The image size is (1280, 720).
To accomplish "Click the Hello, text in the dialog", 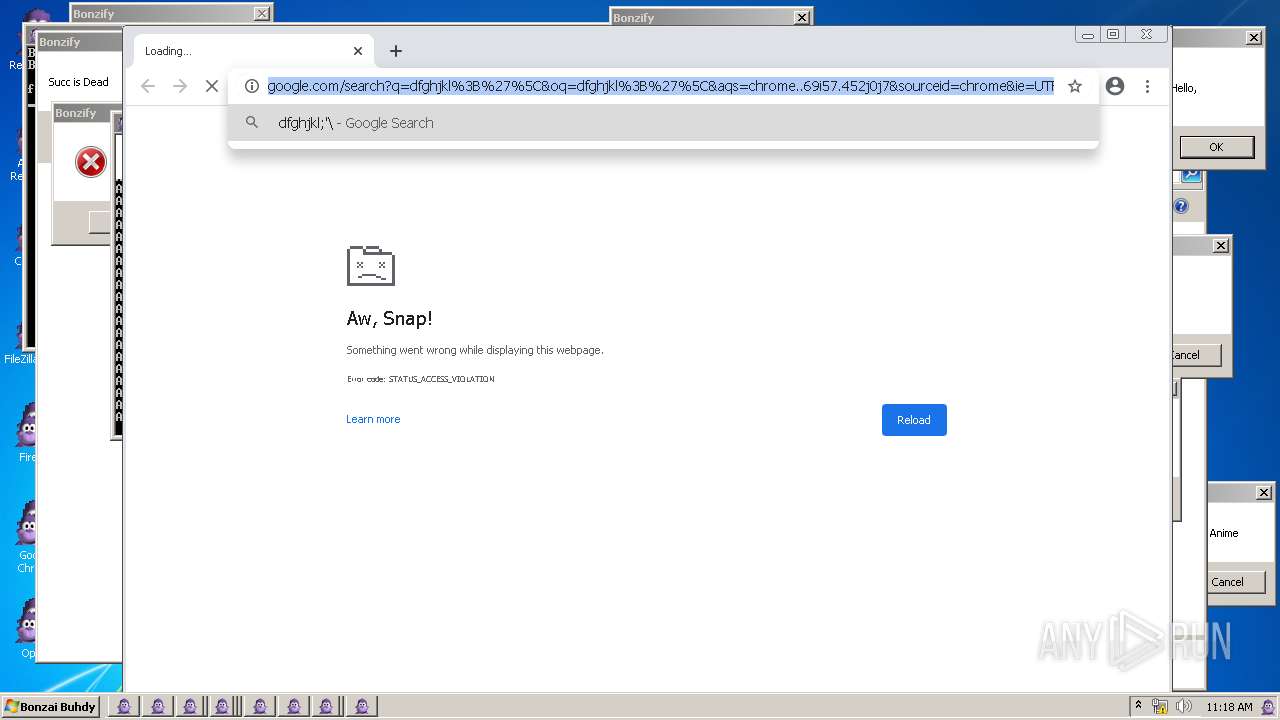I will (1184, 88).
